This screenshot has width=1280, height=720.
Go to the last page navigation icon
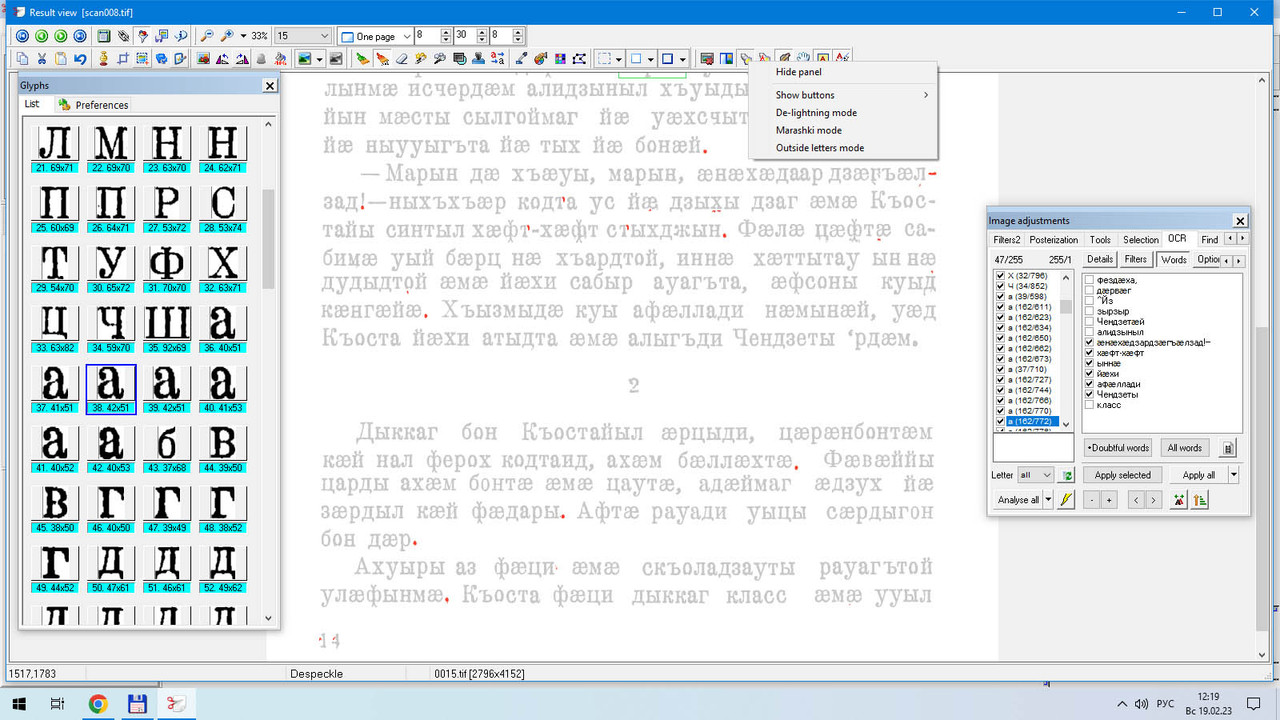(80, 36)
